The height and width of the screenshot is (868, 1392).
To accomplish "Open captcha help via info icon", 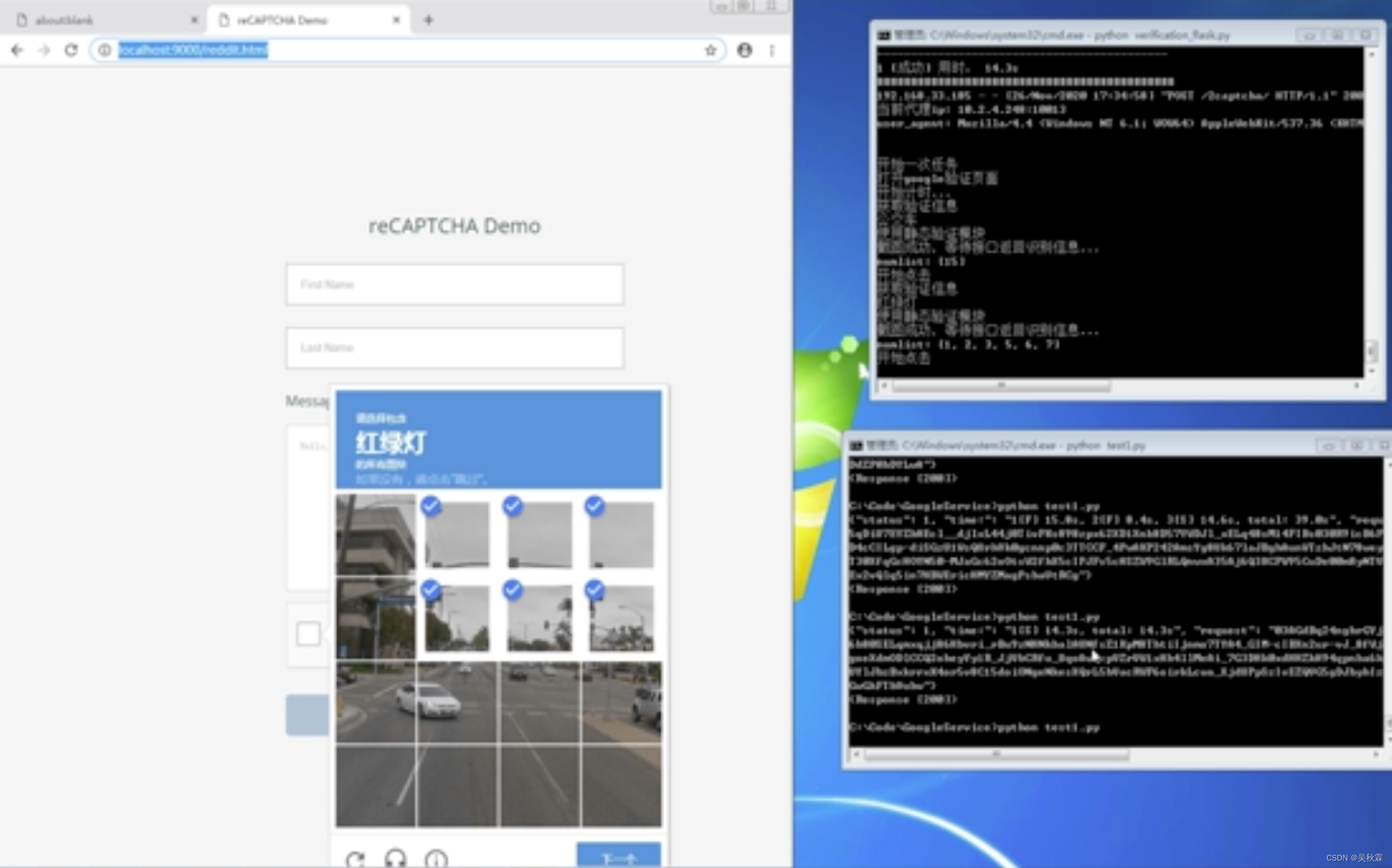I will 436,860.
